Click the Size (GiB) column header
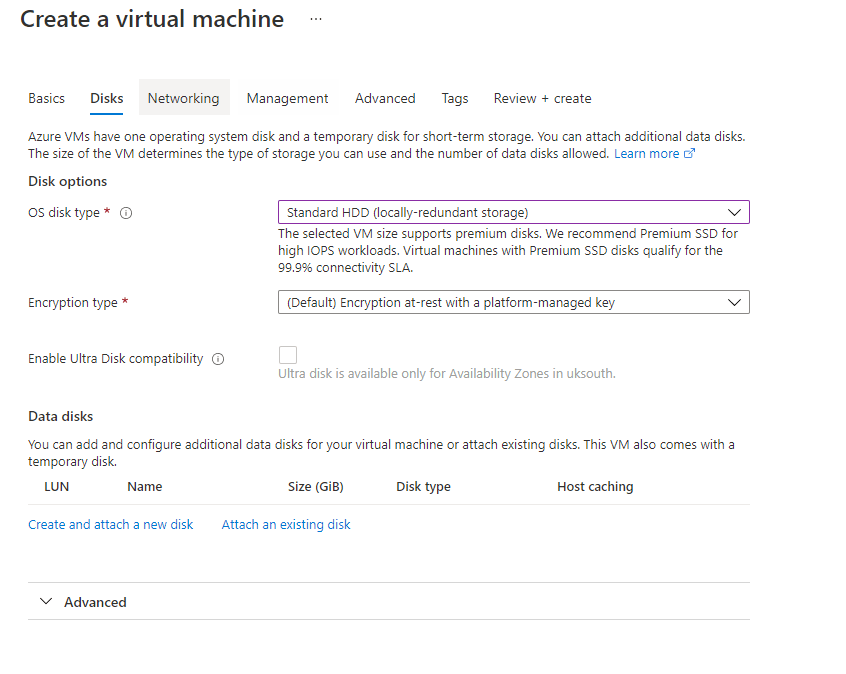Screen dimensions: 846x674 315,487
